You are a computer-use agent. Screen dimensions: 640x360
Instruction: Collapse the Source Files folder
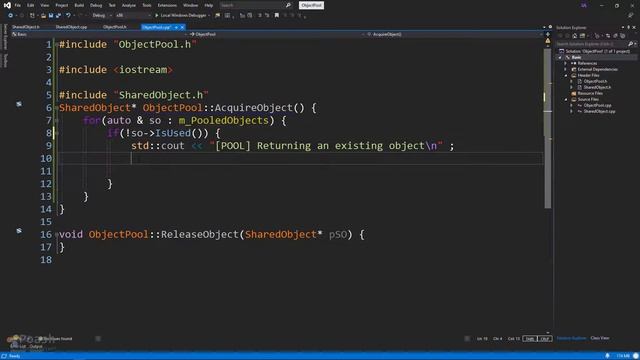566,100
